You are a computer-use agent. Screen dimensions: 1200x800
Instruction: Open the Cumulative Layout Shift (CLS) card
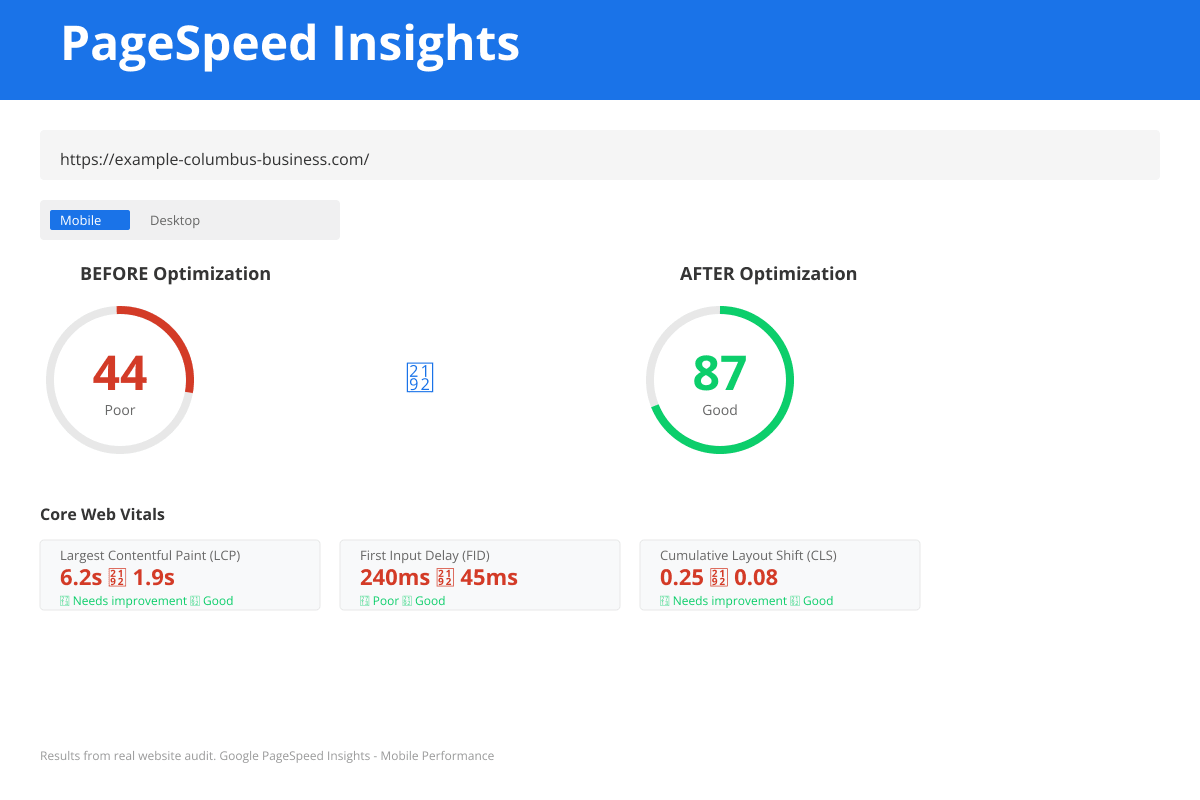(780, 575)
